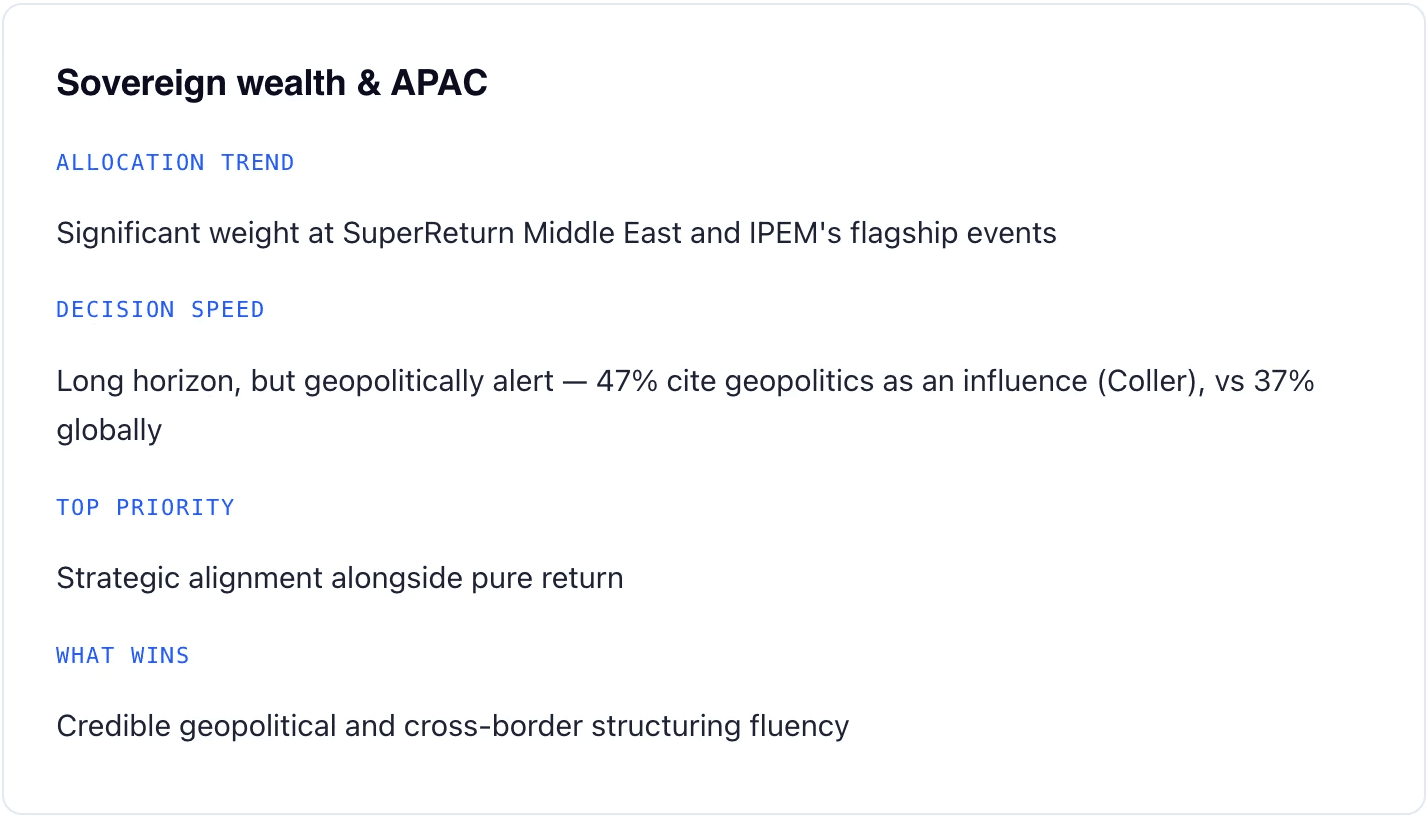Select the ALLOCATION TREND label
The height and width of the screenshot is (816, 1428).
[x=175, y=163]
